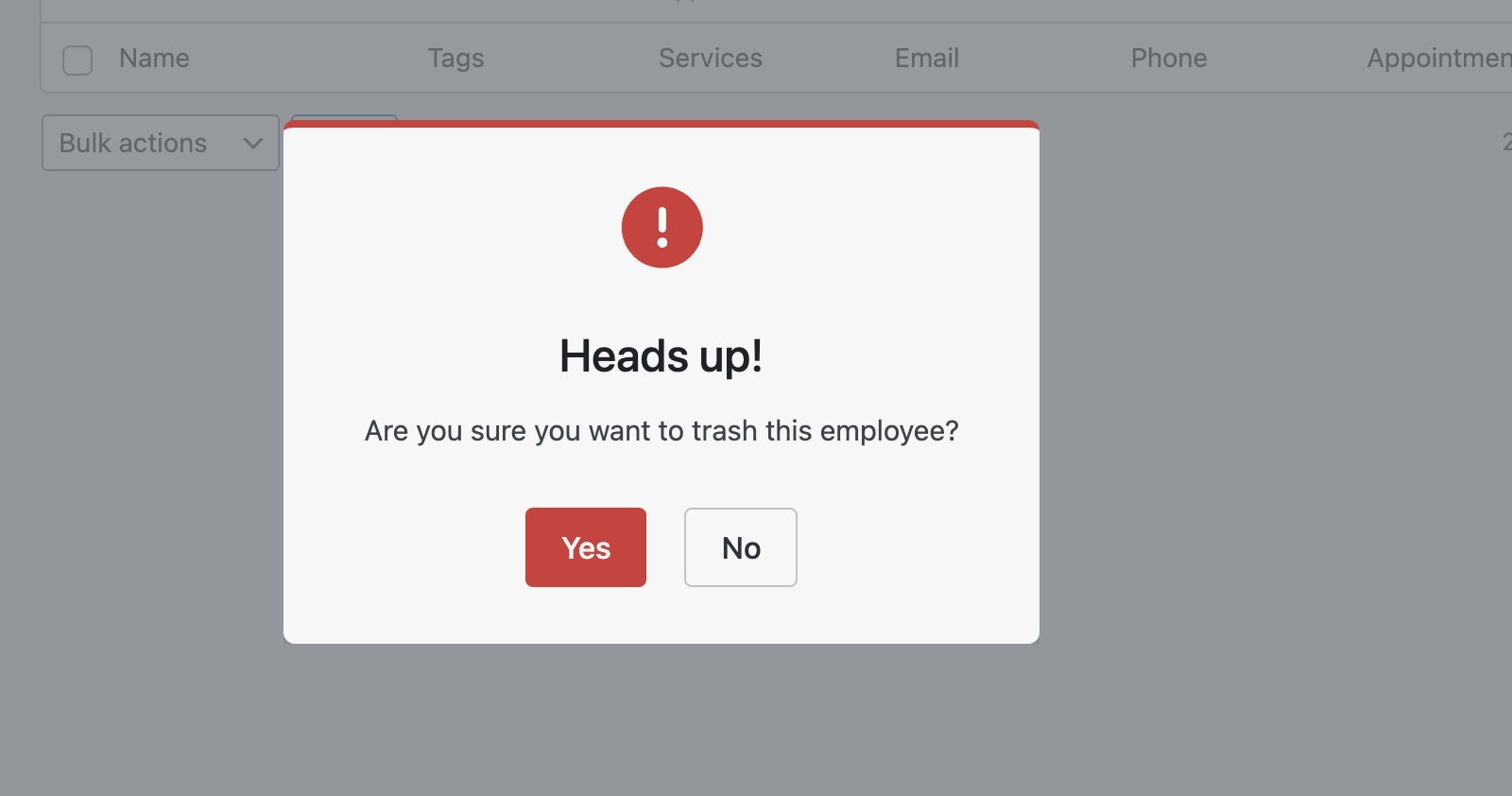Click the chevron on Bulk actions
The height and width of the screenshot is (796, 1512).
251,143
